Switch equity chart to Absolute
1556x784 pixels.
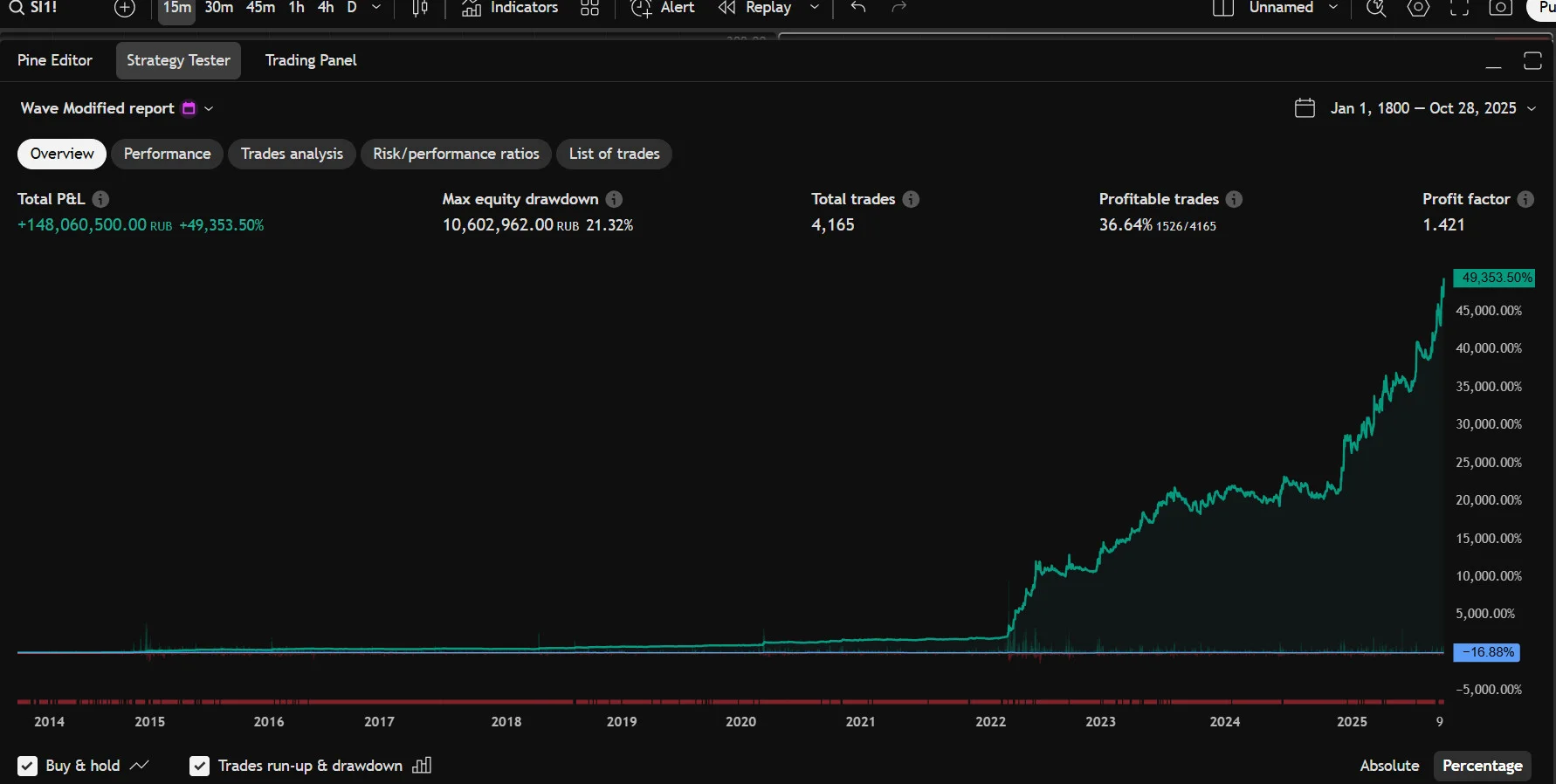pos(1389,766)
